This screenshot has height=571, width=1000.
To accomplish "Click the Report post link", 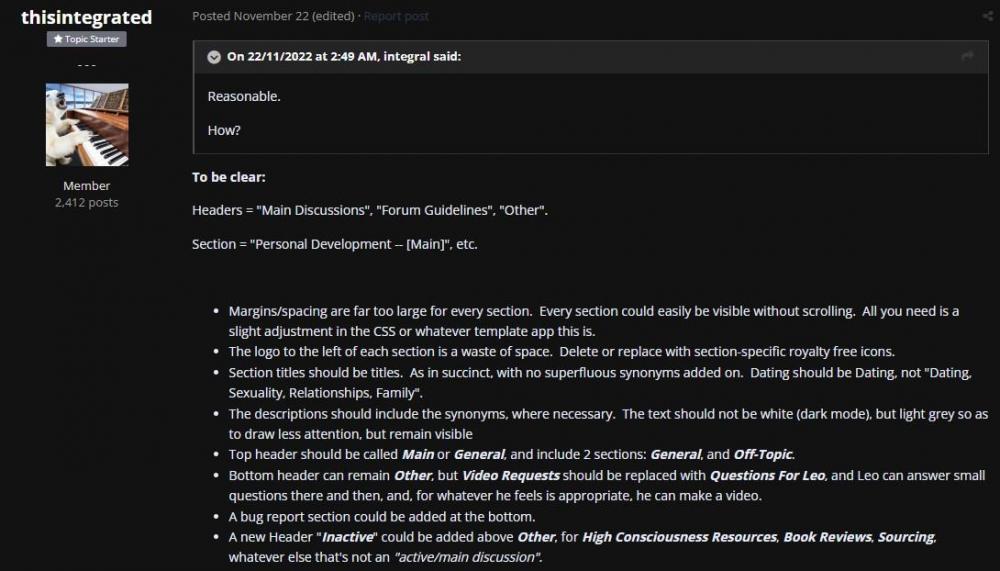I will (396, 17).
